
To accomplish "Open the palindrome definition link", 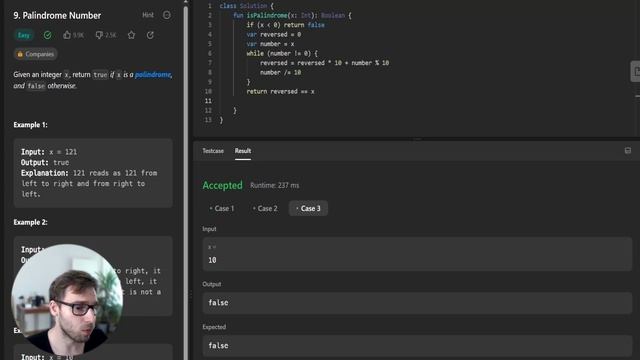I will point(153,75).
